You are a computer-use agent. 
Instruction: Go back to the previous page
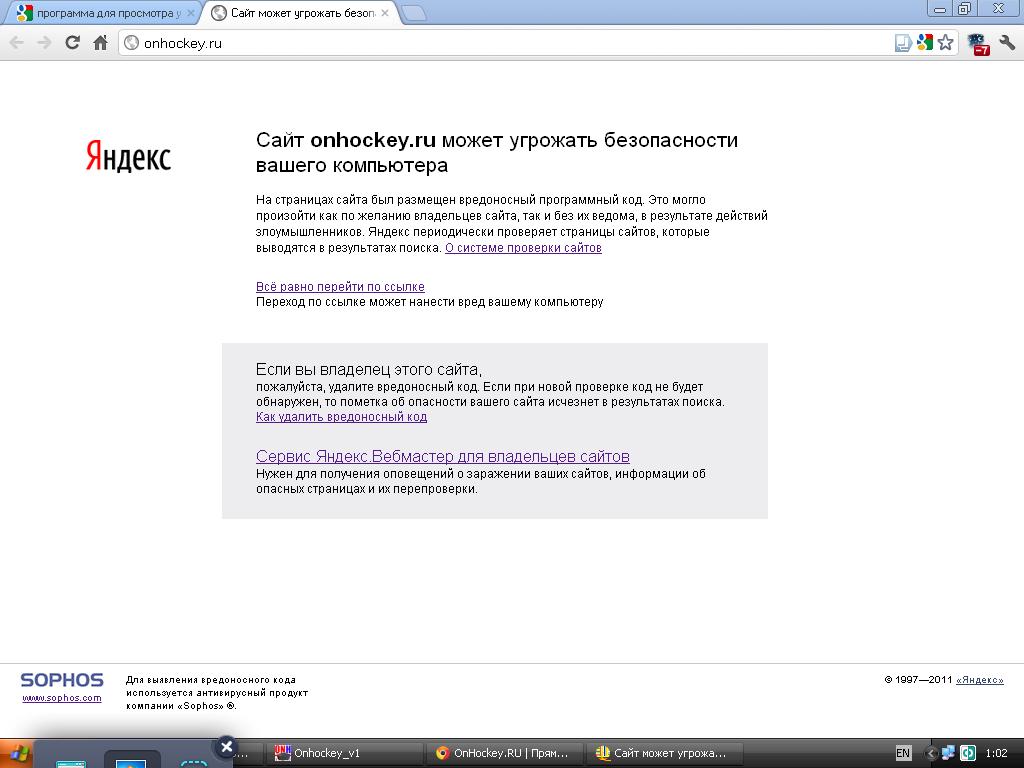(x=16, y=43)
